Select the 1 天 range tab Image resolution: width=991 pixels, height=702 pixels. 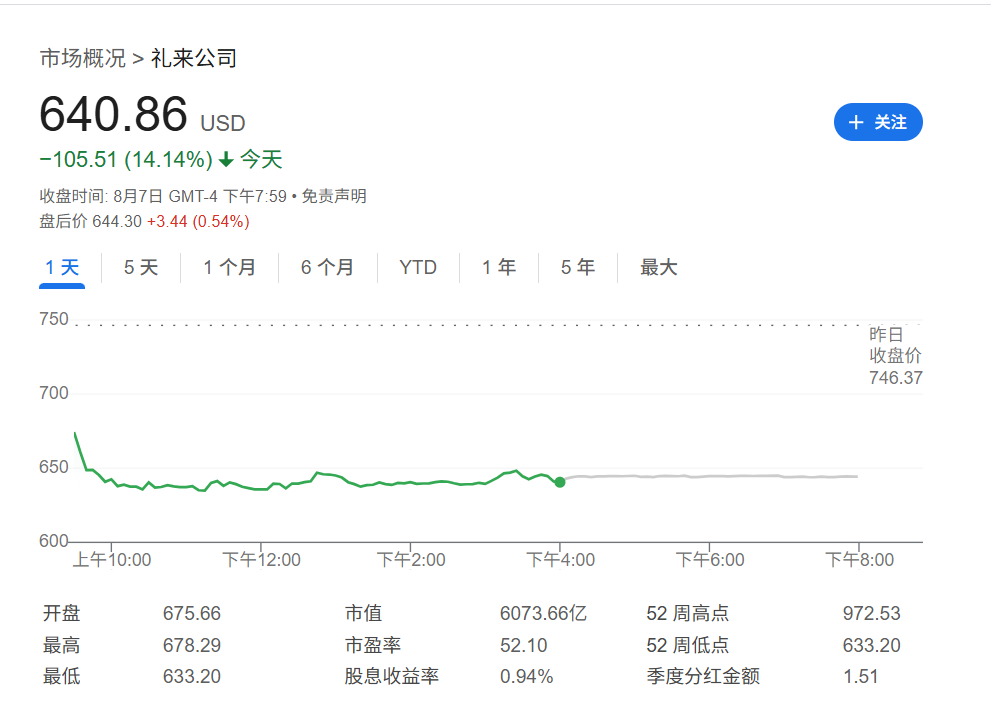click(x=62, y=267)
